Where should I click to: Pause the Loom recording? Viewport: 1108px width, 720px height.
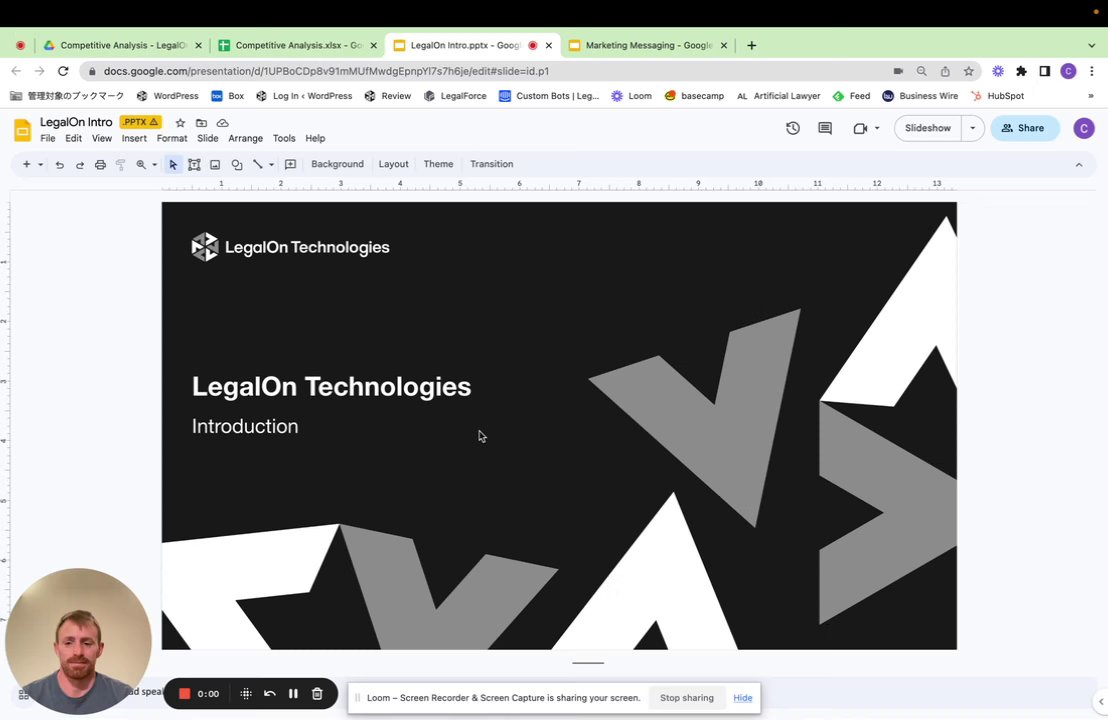293,694
